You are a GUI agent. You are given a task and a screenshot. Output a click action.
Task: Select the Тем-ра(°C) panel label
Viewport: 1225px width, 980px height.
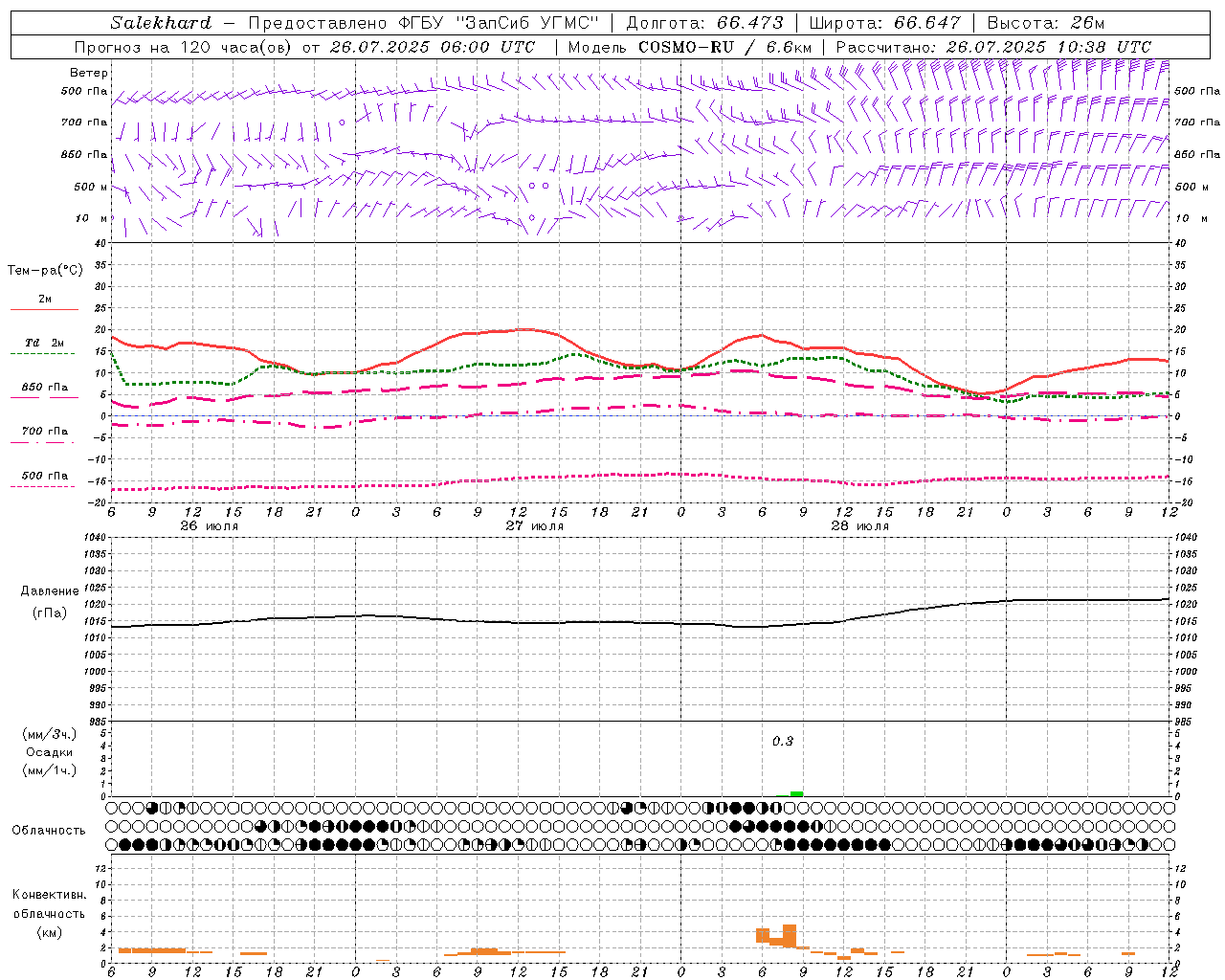(x=45, y=270)
